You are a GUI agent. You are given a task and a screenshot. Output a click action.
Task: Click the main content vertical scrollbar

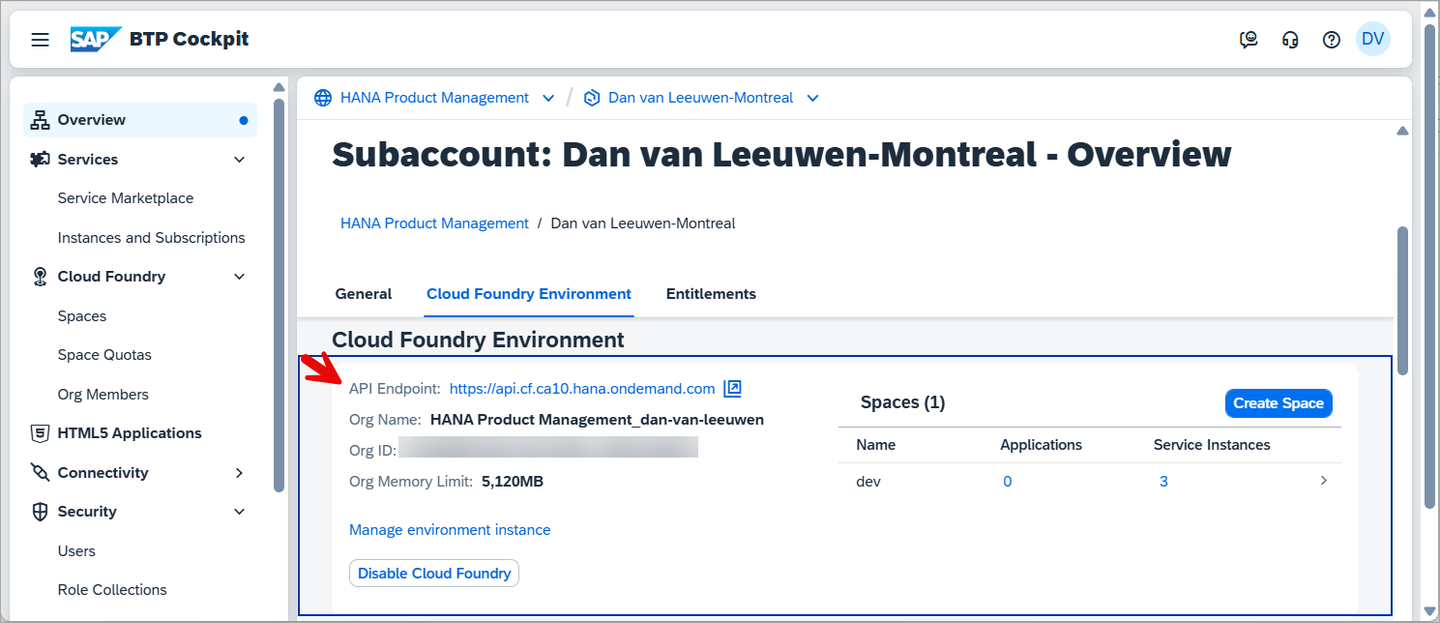coord(1402,300)
